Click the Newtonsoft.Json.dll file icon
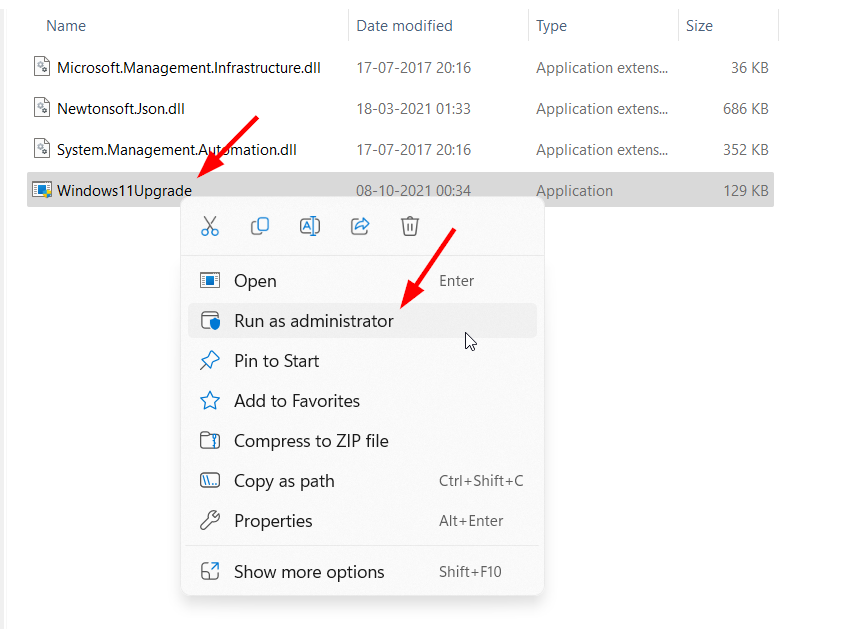 (x=42, y=108)
